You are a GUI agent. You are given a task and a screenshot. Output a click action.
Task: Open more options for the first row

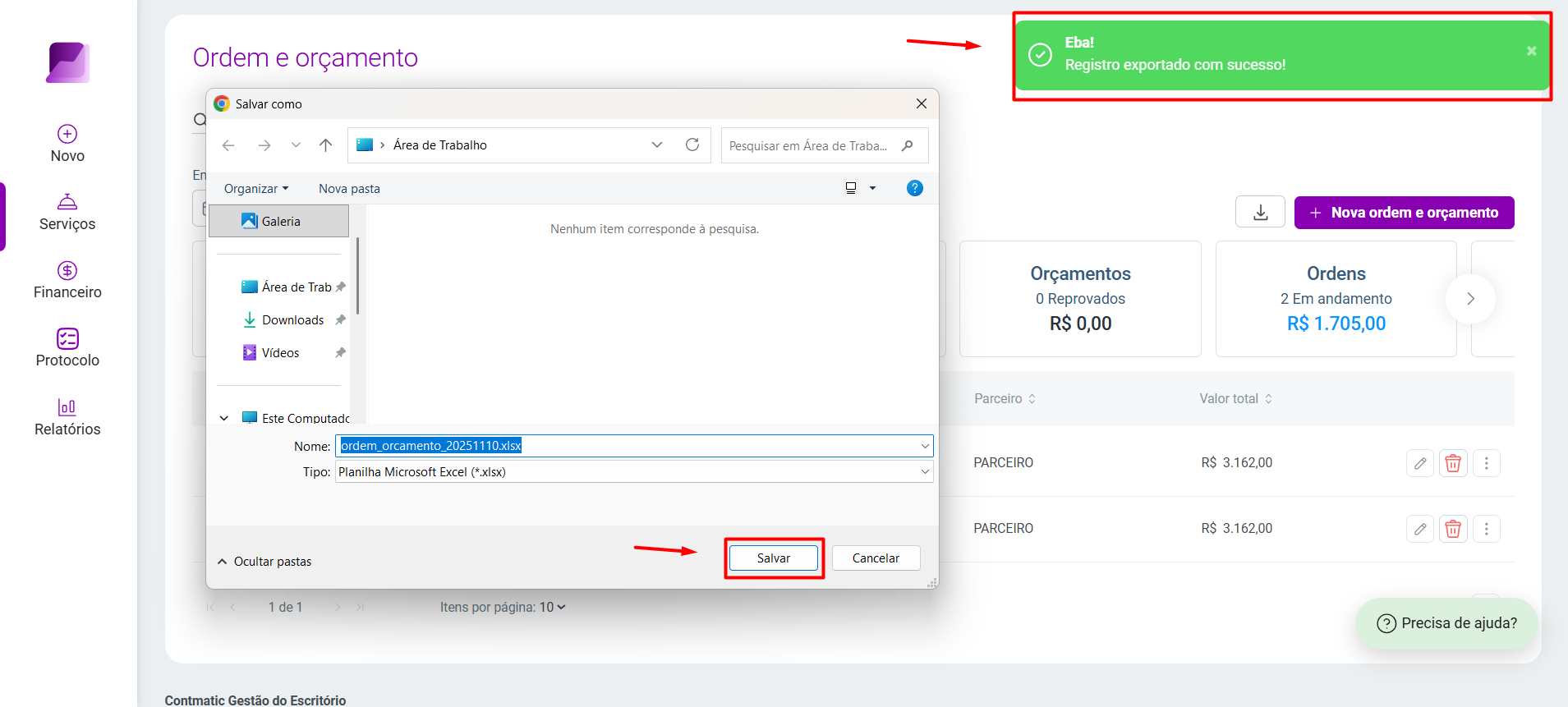point(1486,463)
